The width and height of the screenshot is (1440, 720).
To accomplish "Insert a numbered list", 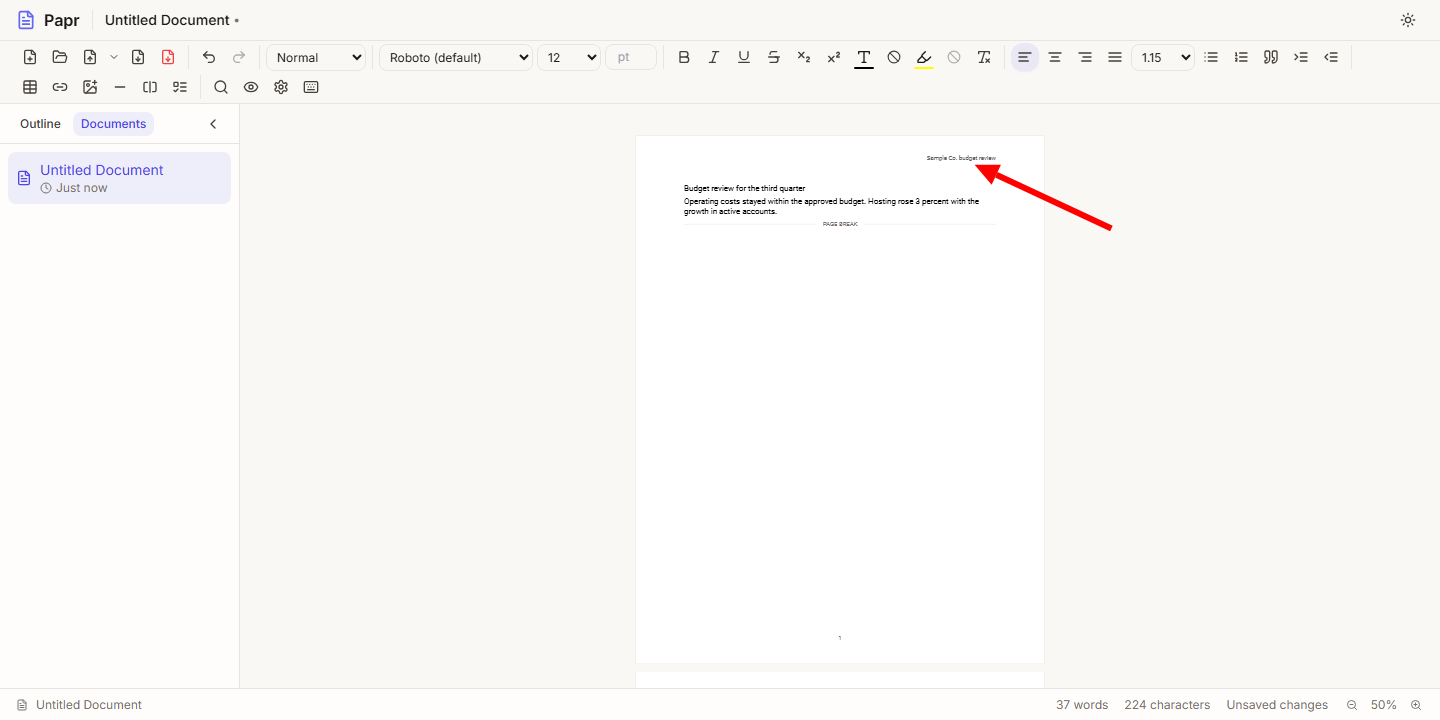I will [x=1241, y=57].
